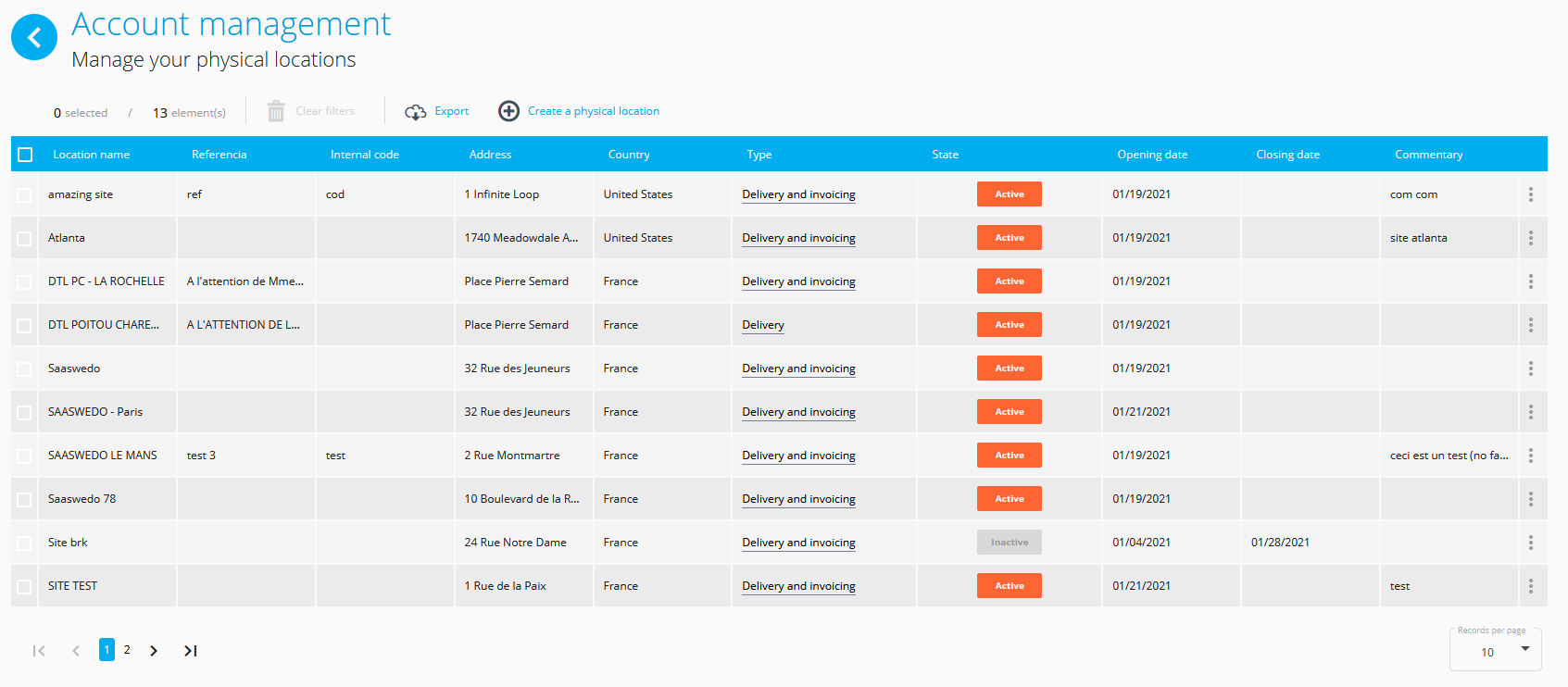Click the Export cloud icon
The image size is (1568, 687).
pos(416,112)
